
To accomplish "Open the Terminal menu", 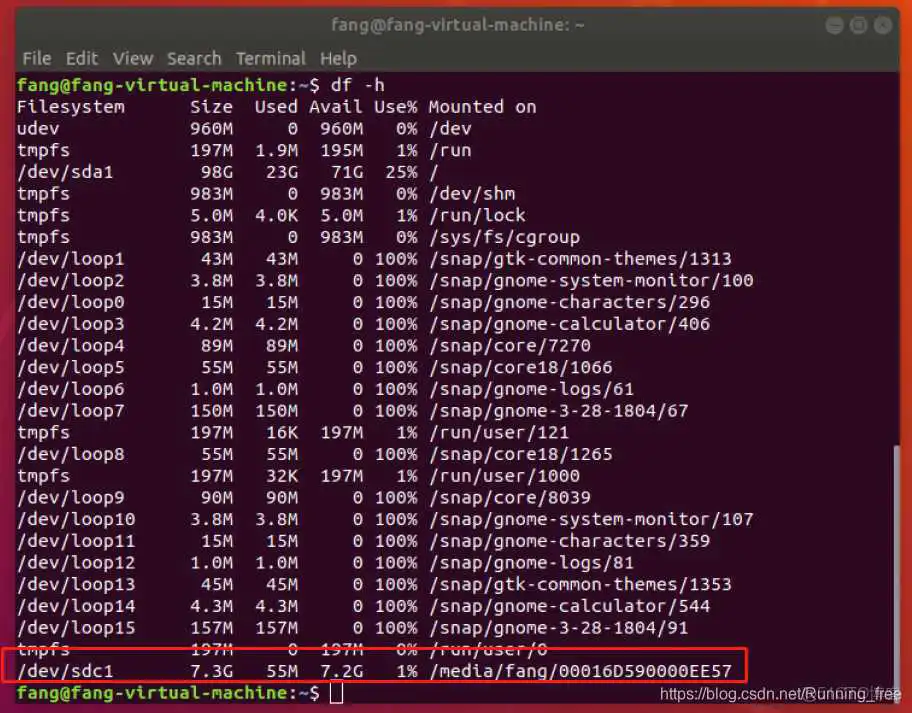I will [x=270, y=58].
